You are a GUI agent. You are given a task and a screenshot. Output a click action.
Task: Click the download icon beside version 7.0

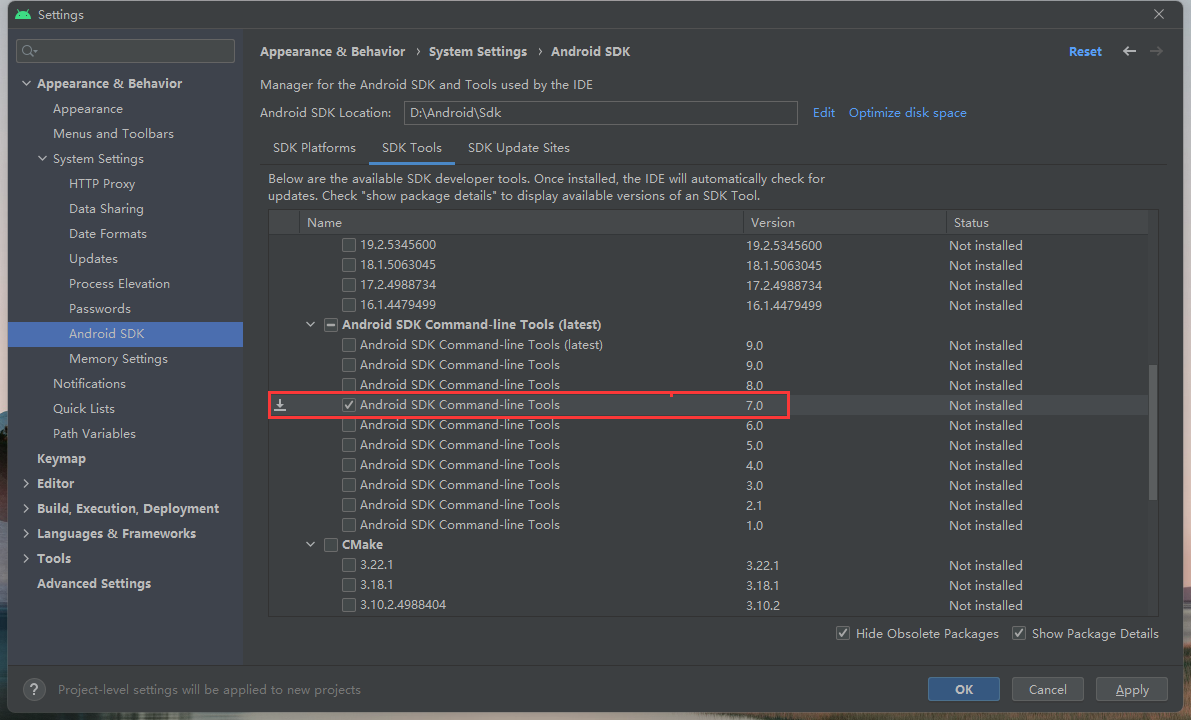281,405
